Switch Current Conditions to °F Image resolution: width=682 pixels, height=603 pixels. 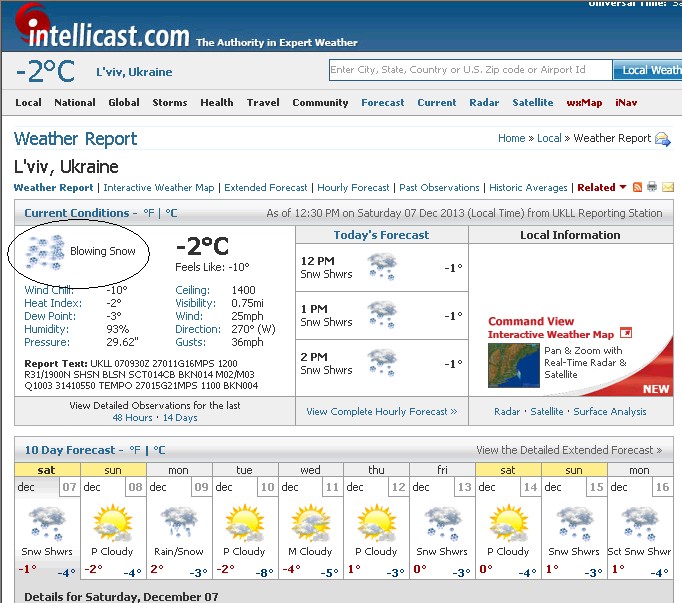tap(149, 213)
